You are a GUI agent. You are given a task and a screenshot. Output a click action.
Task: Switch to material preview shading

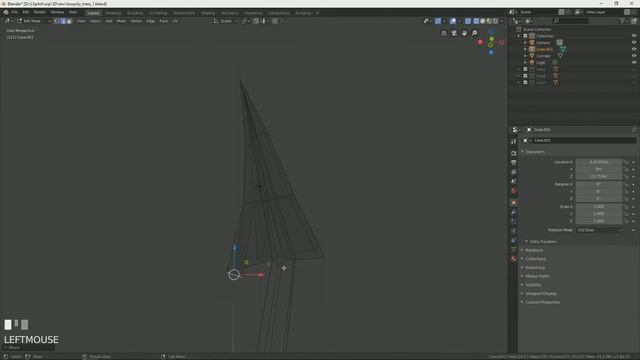point(489,21)
